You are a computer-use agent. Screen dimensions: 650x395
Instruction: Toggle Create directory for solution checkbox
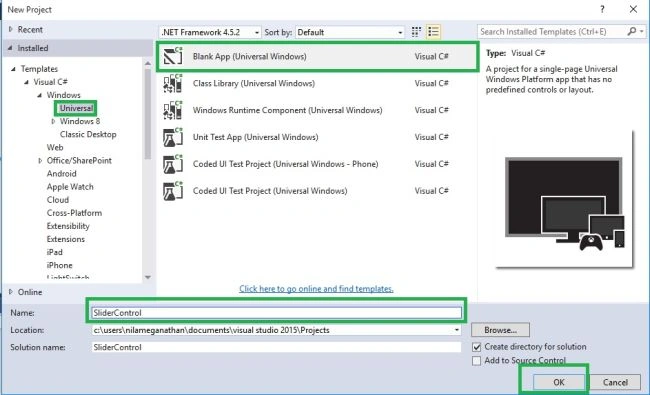477,347
